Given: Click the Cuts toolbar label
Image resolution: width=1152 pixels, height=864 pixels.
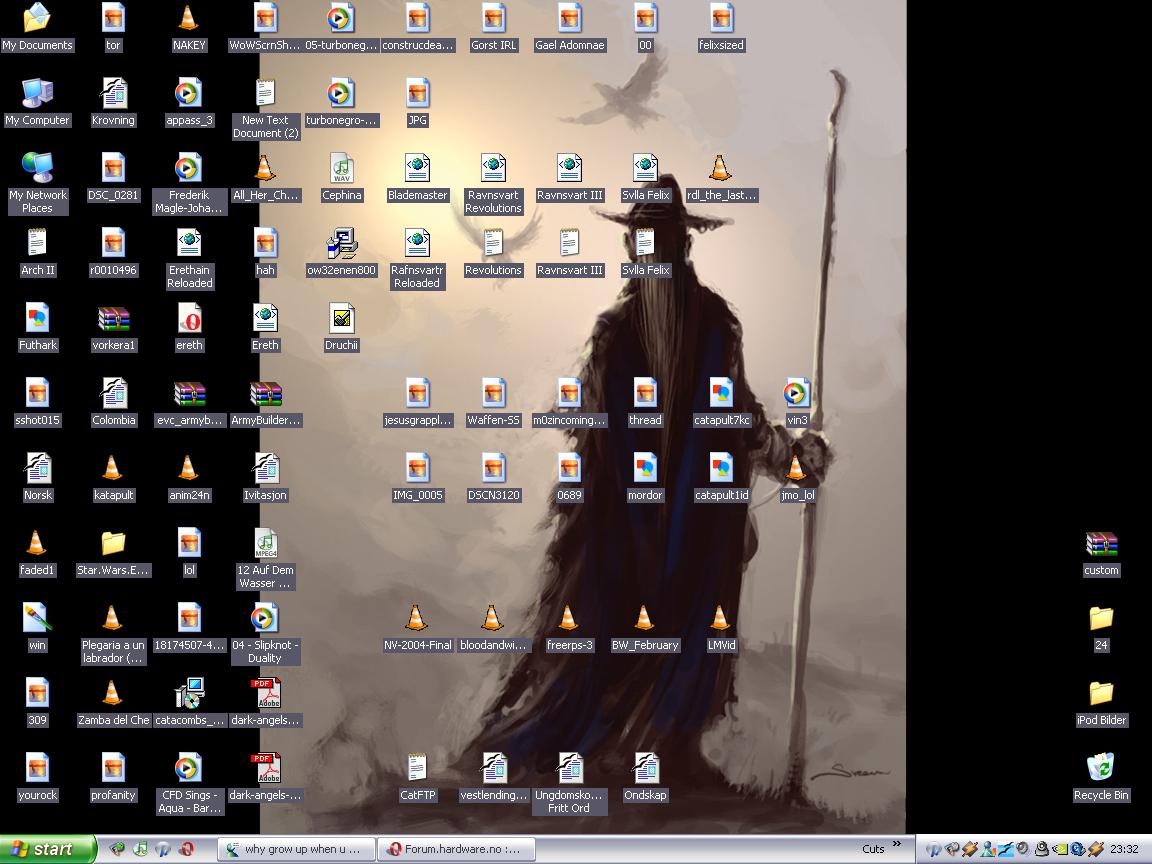Looking at the screenshot, I should coord(873,849).
